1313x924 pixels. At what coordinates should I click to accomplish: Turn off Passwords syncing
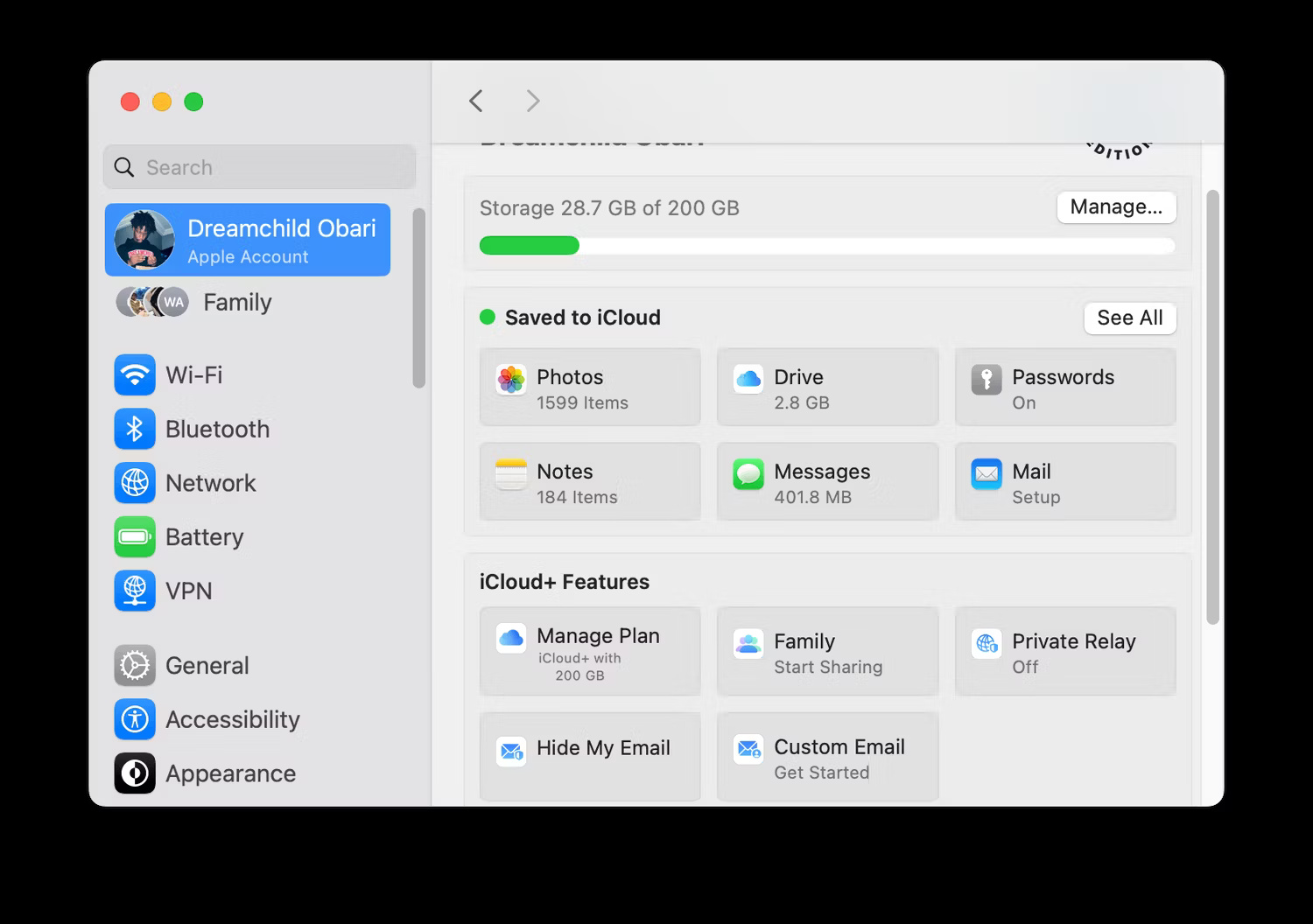tap(1064, 387)
